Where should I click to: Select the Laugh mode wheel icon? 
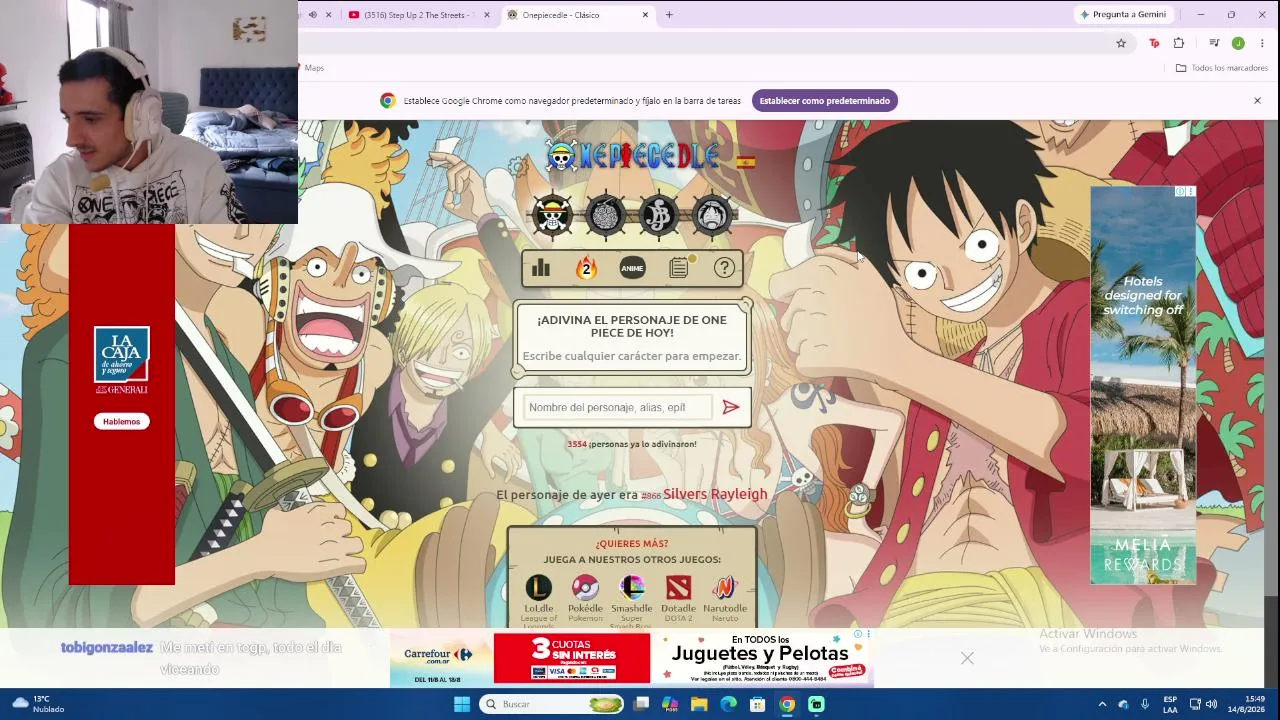pos(711,215)
